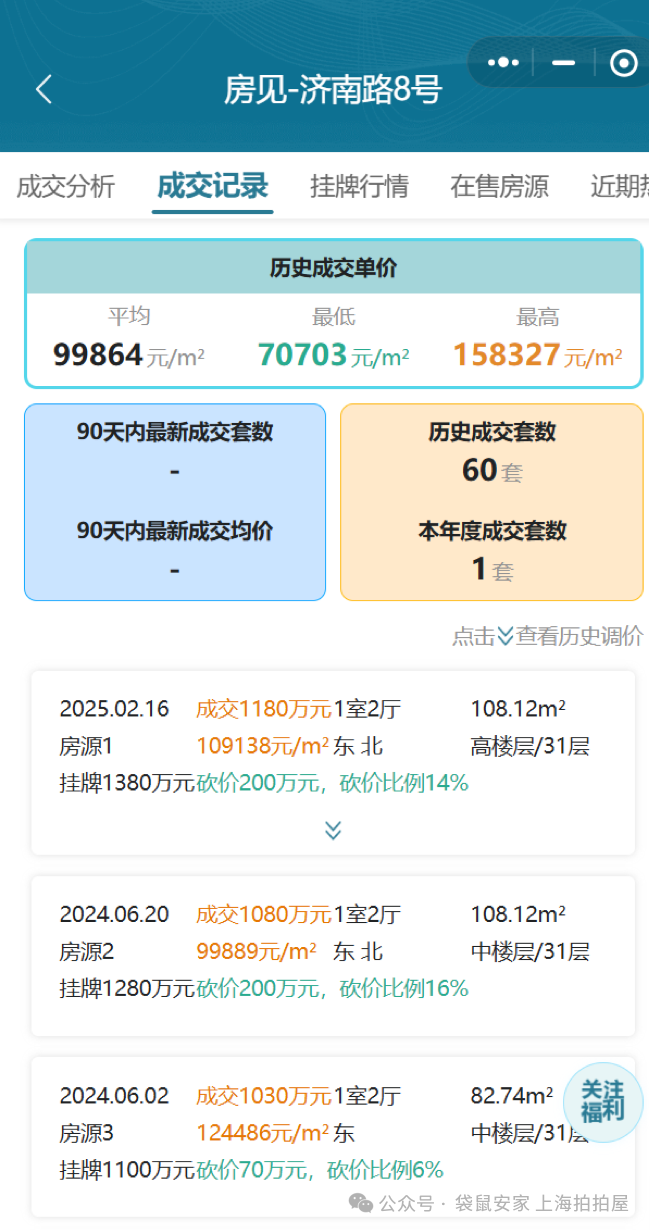This screenshot has height=1230, width=650.
Task: Click the 90天内最新成交均价 label
Action: tap(175, 531)
